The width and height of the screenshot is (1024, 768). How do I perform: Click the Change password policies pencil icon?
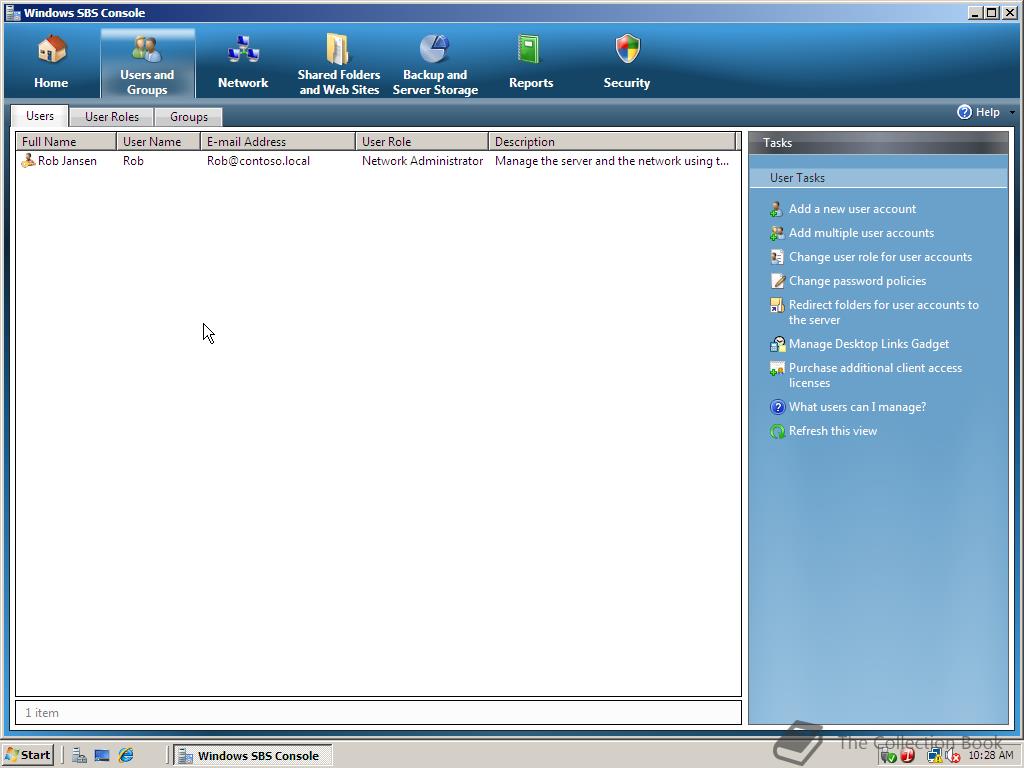pos(776,281)
